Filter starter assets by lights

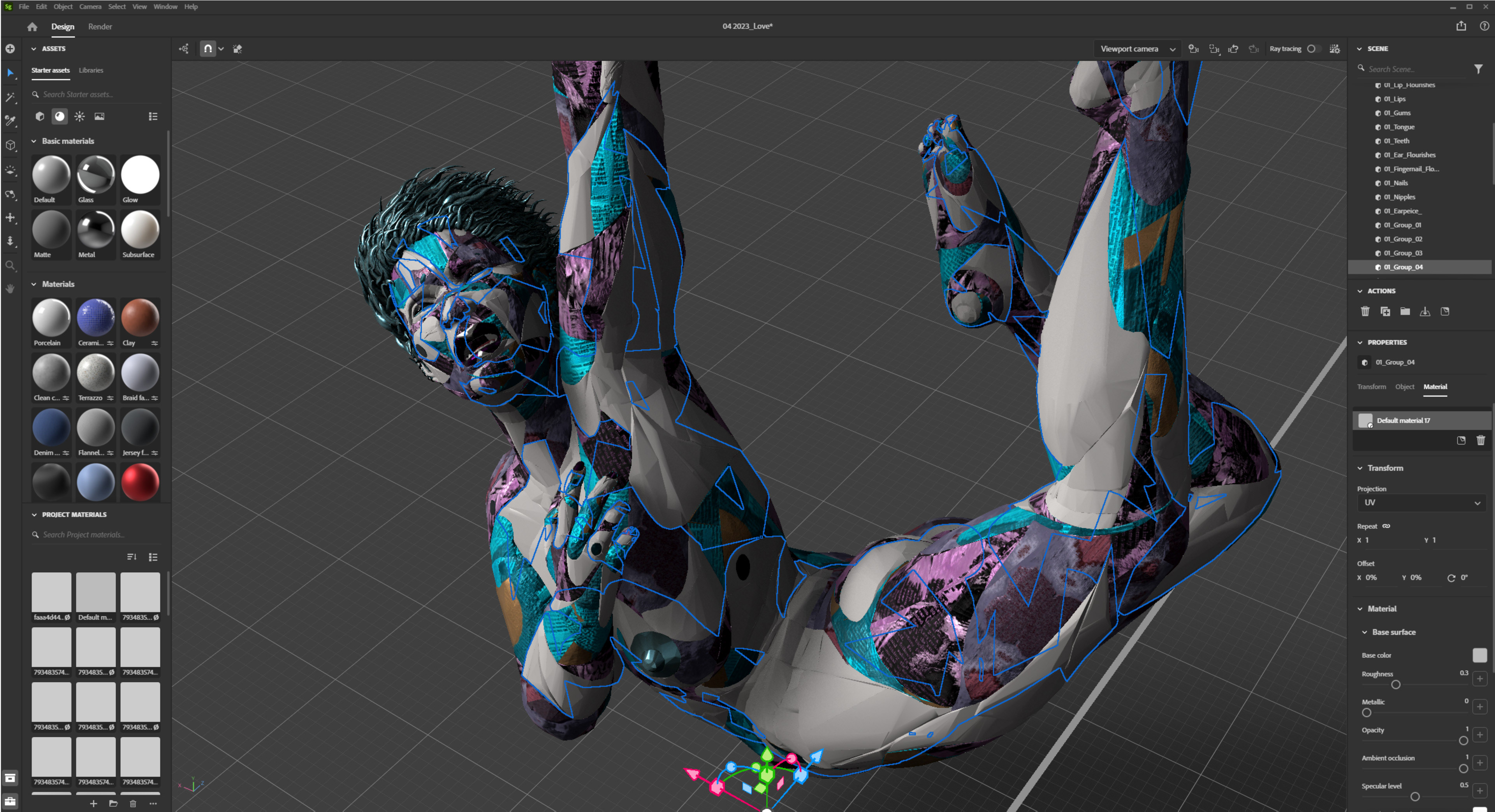(x=79, y=116)
